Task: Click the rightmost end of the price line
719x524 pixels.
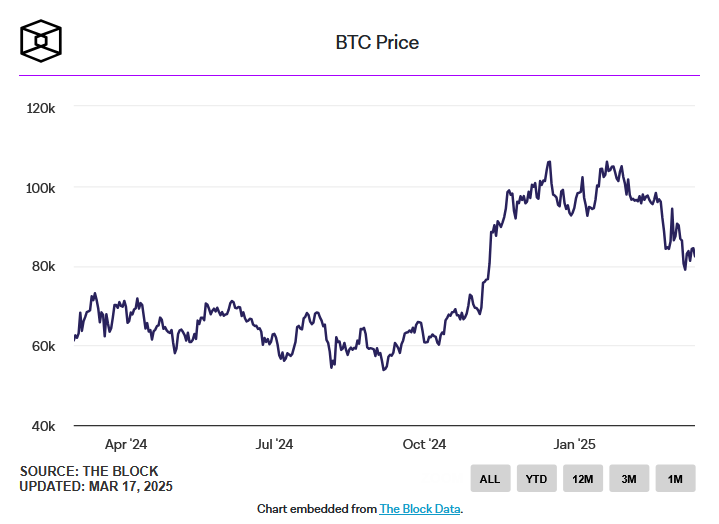Action: [x=694, y=255]
